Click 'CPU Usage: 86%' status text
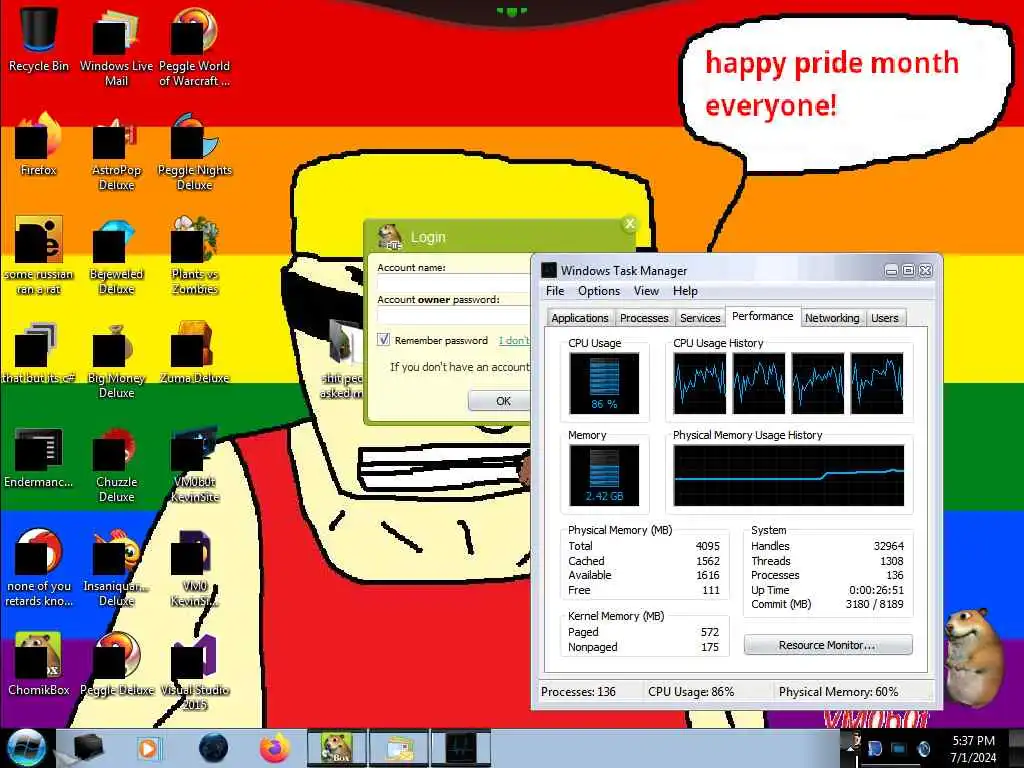Screen dimensions: 1024x768 pyautogui.click(x=691, y=692)
